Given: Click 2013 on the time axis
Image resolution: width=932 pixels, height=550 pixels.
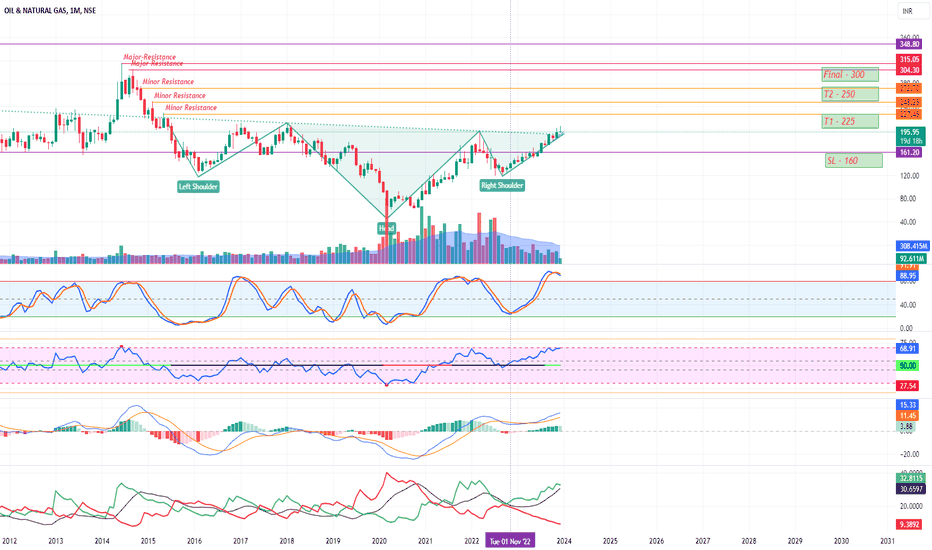Looking at the screenshot, I should (x=55, y=541).
